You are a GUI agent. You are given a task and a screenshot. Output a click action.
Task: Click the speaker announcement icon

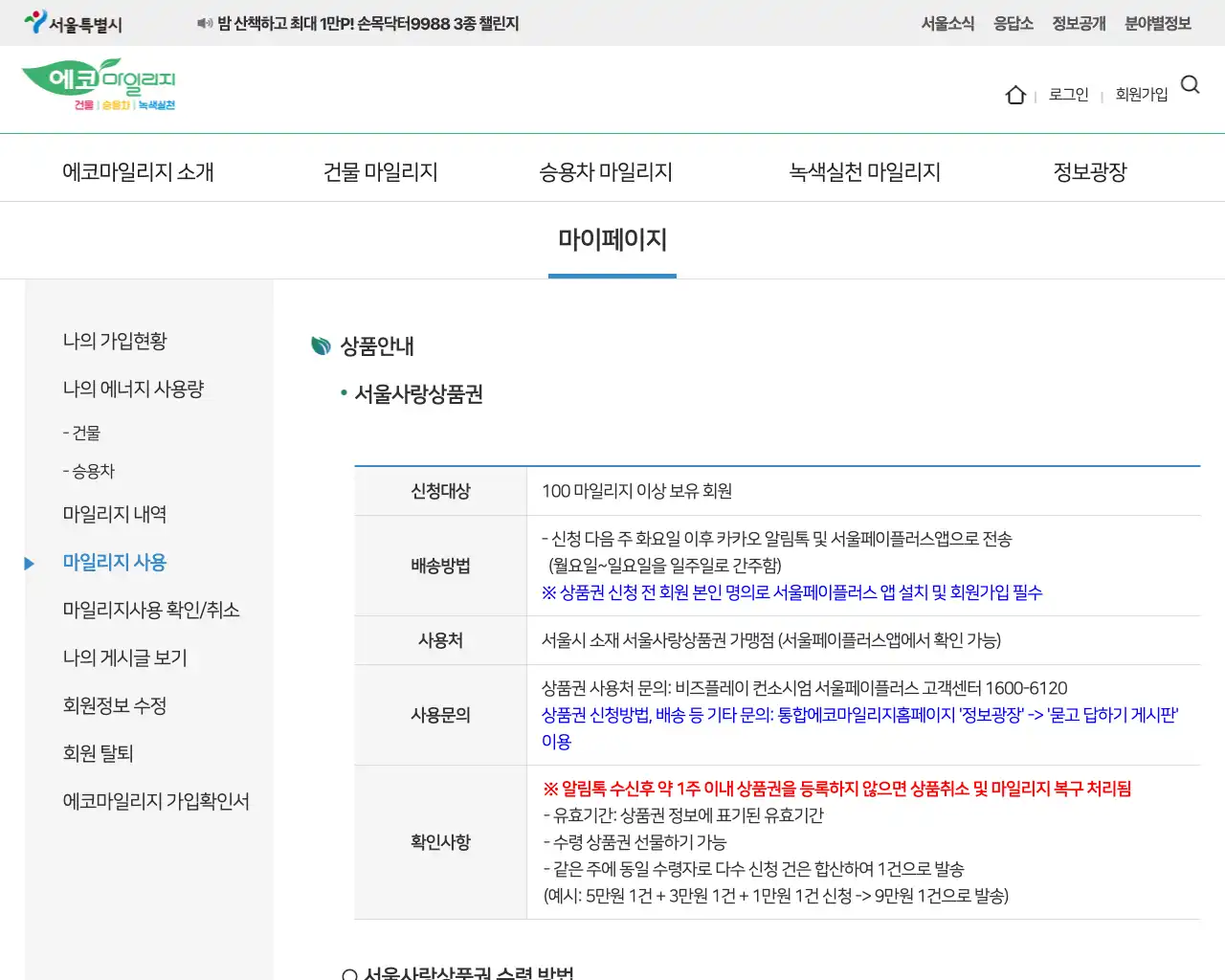[204, 23]
